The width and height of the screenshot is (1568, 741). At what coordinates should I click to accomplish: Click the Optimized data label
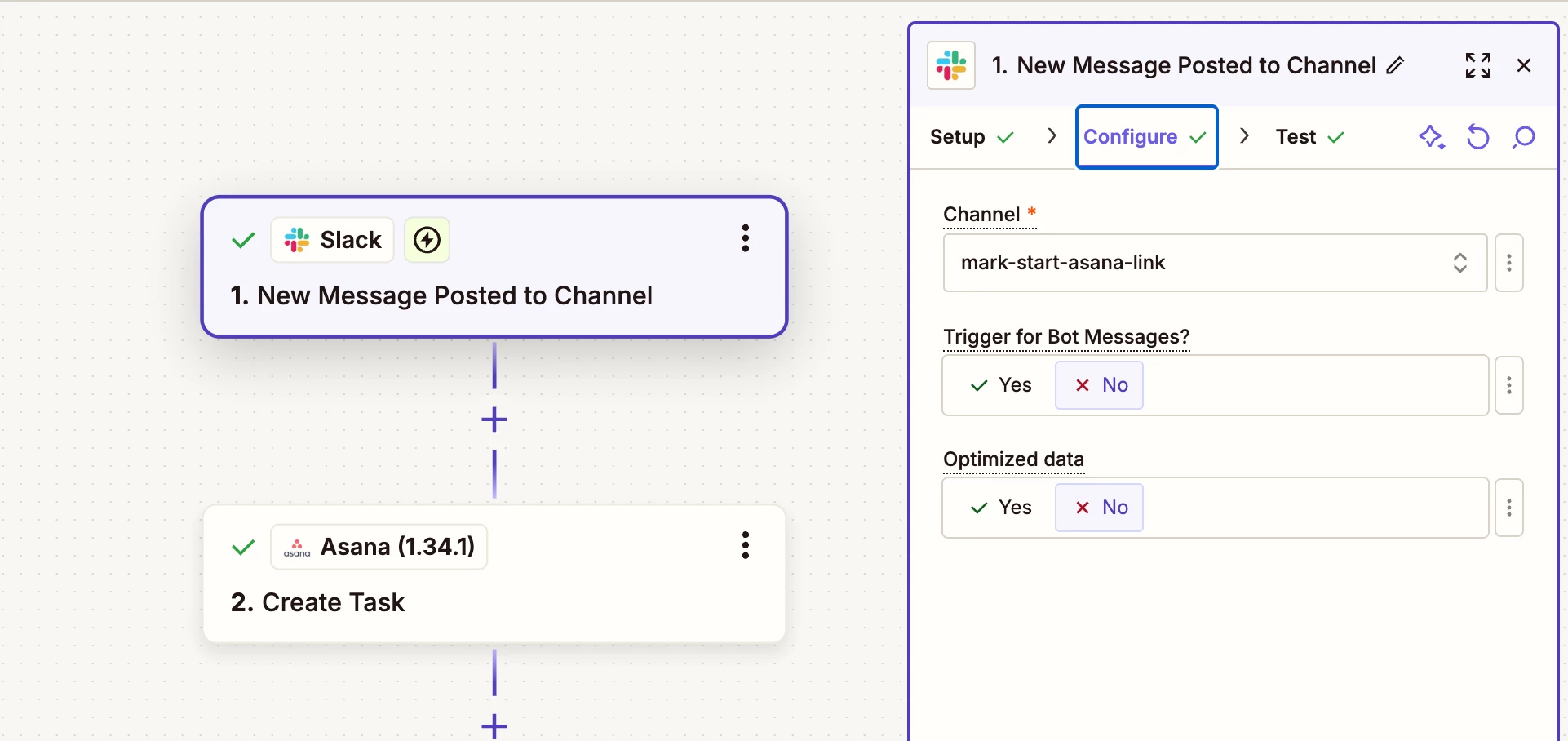1013,459
